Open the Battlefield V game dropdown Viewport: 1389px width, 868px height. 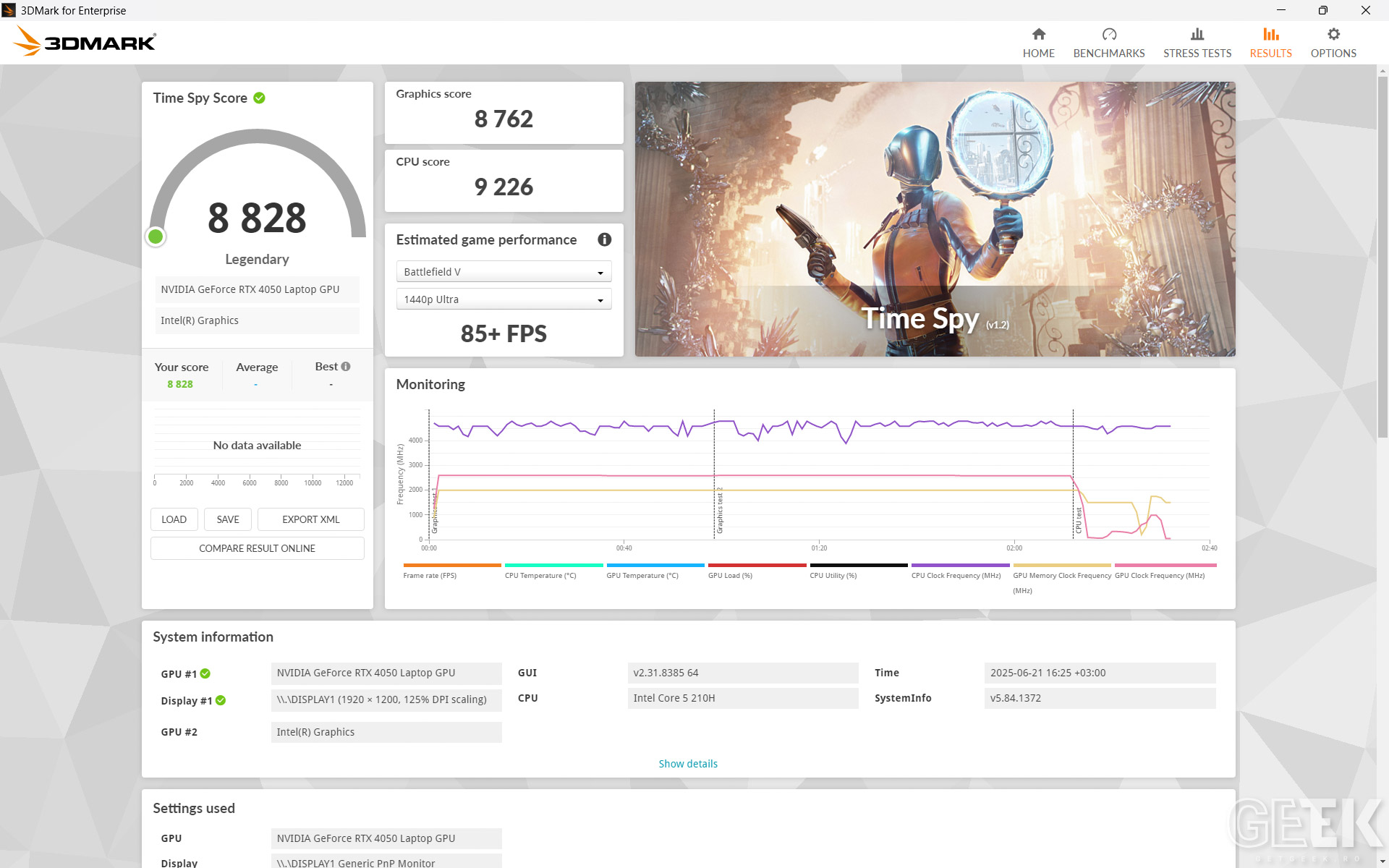point(504,272)
